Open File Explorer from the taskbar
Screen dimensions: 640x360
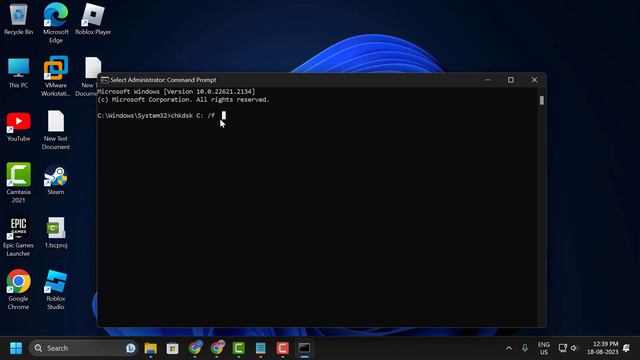point(151,348)
